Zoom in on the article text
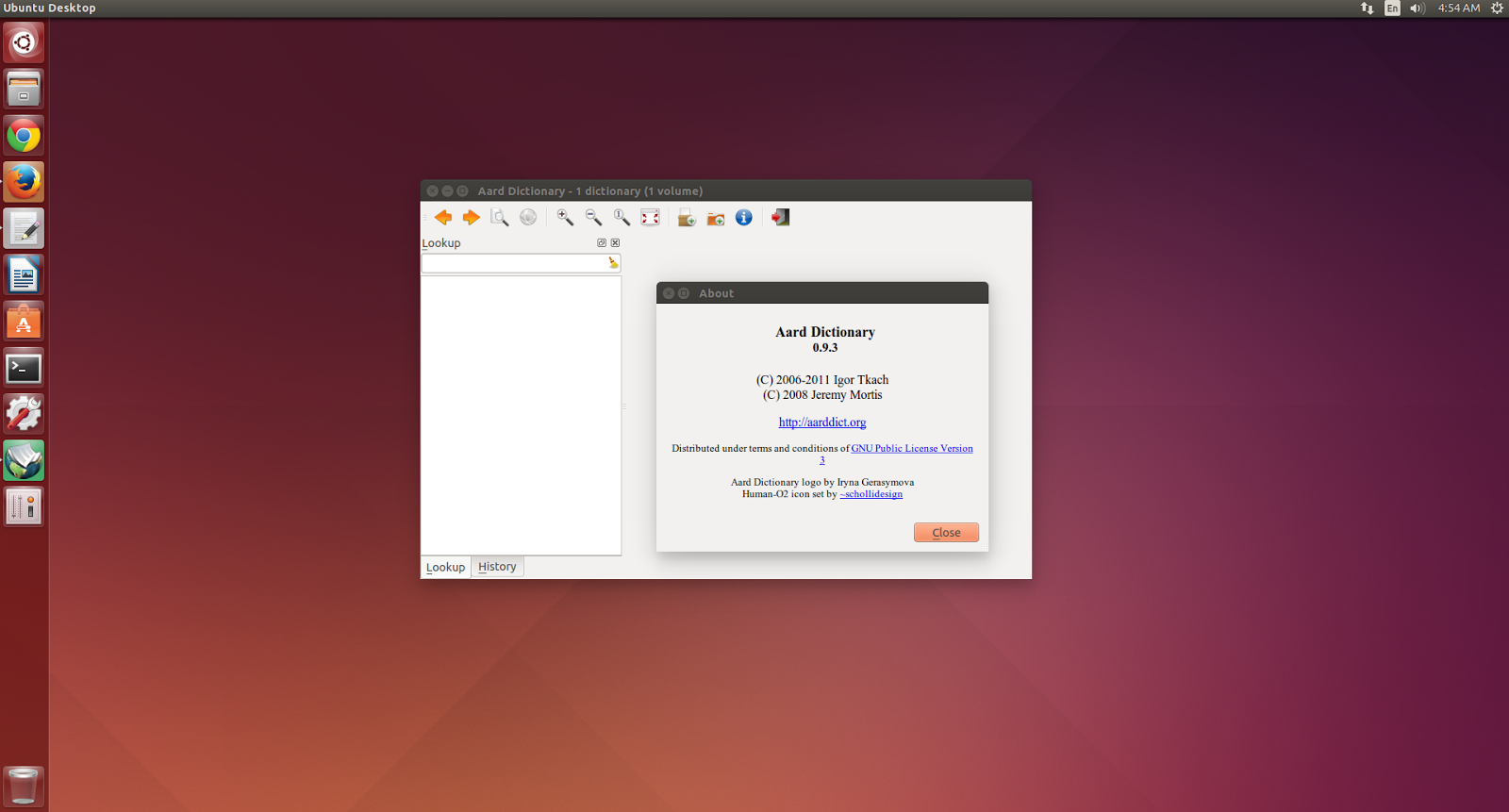The image size is (1509, 812). coord(565,218)
